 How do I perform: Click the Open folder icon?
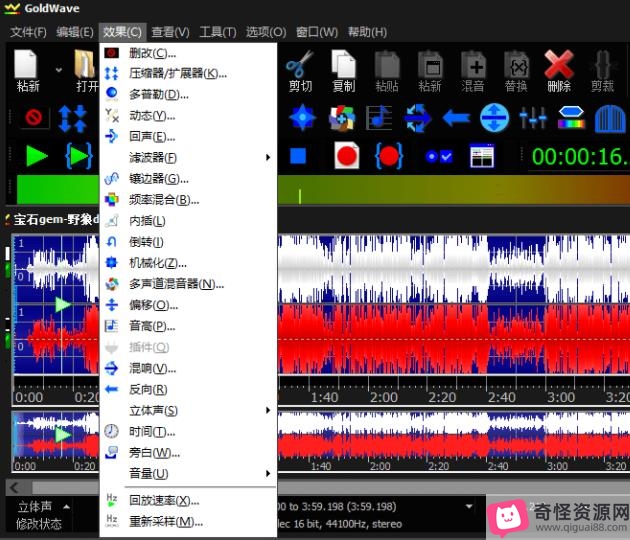pyautogui.click(x=88, y=70)
